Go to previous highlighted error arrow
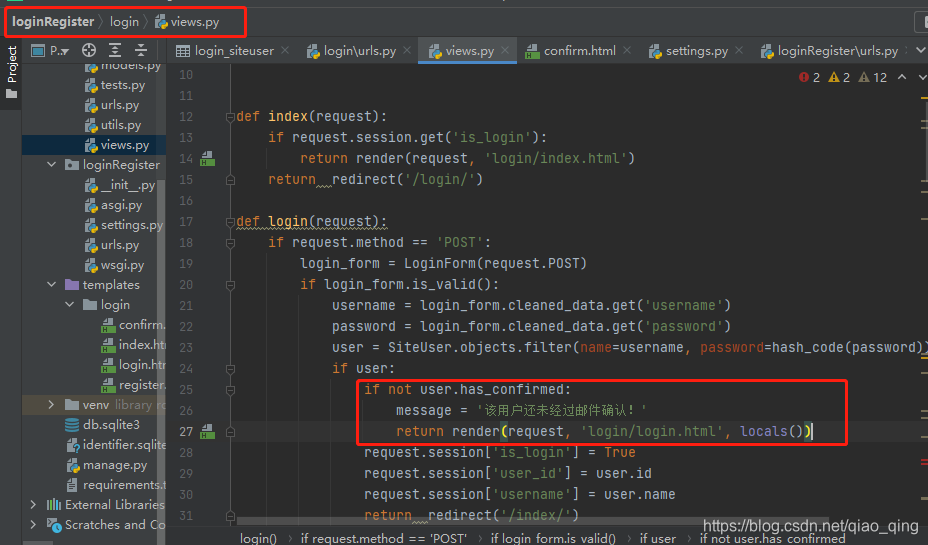Image resolution: width=928 pixels, height=545 pixels. coord(902,77)
